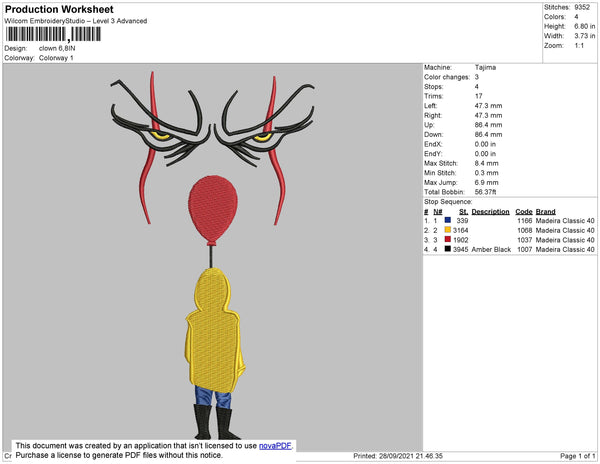The height and width of the screenshot is (464, 600).
Task: Click the Machine value 'Tajima'
Action: pos(485,67)
